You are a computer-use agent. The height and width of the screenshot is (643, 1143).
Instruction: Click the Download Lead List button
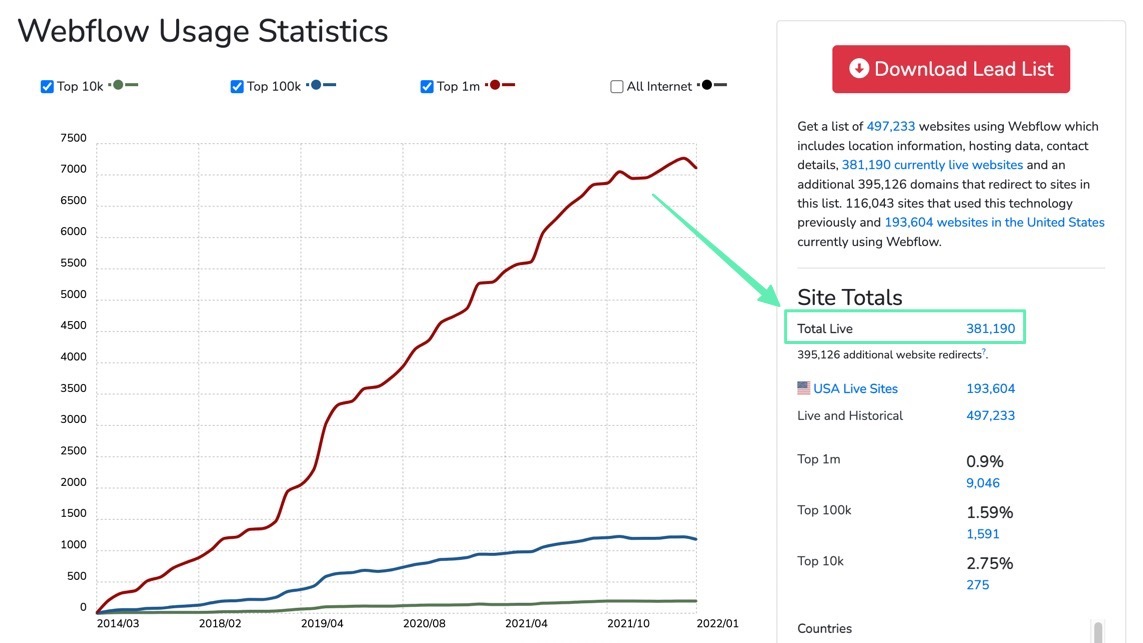[x=950, y=69]
